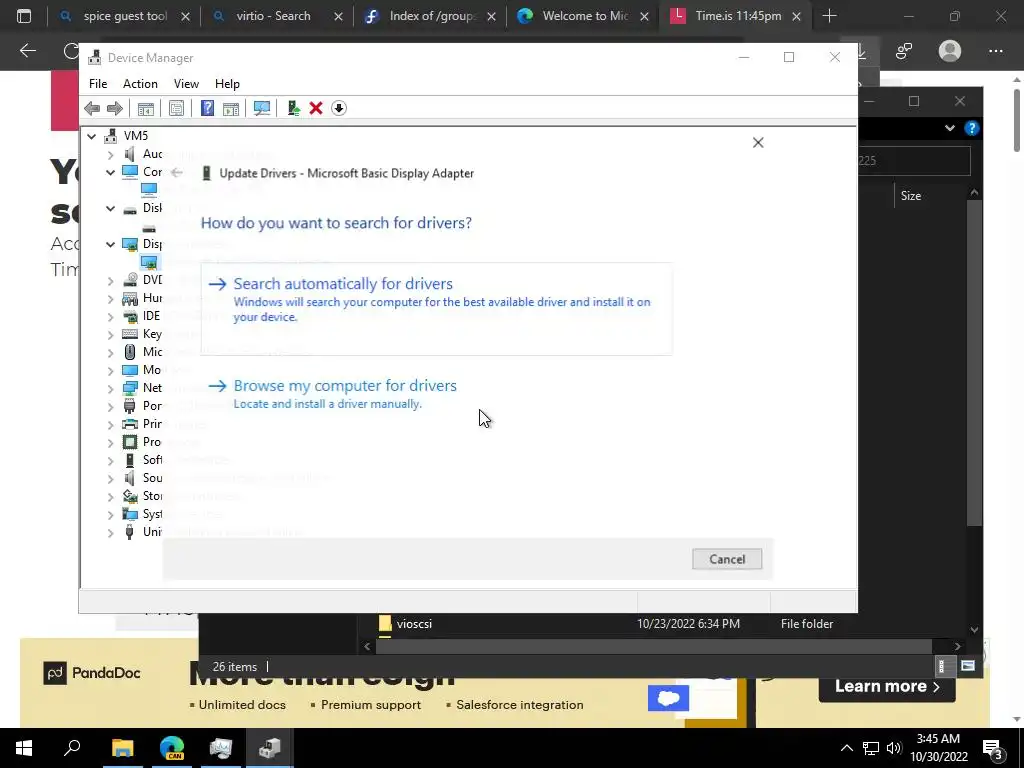Toggle the action pane toolbar icon

(x=231, y=108)
